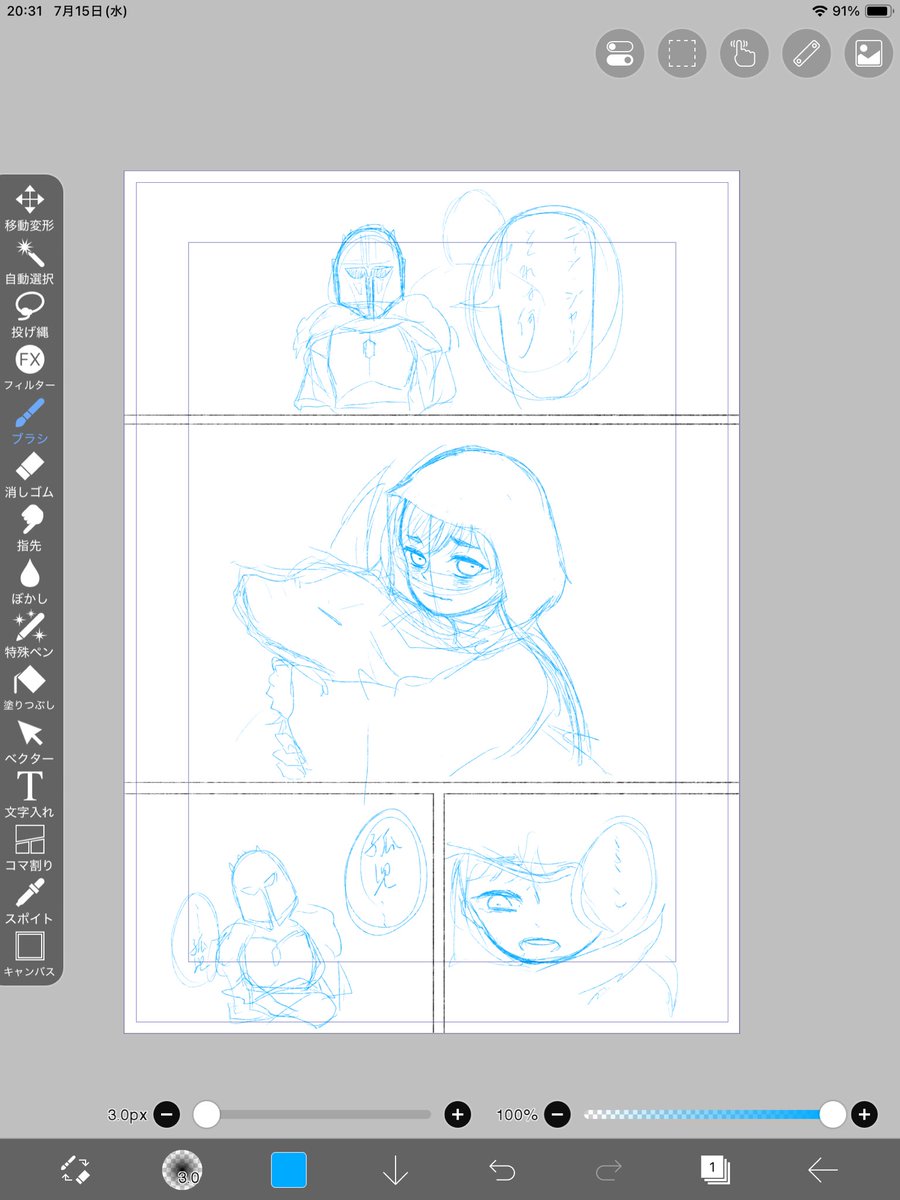This screenshot has height=1200, width=900.
Task: Toggle the view switch button at top
Action: [620, 53]
